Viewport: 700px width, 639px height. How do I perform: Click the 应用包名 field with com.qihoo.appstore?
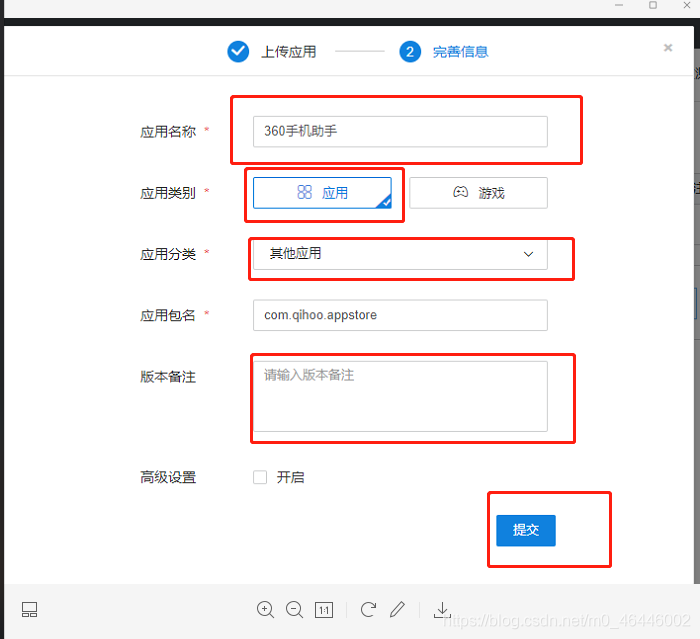[400, 315]
